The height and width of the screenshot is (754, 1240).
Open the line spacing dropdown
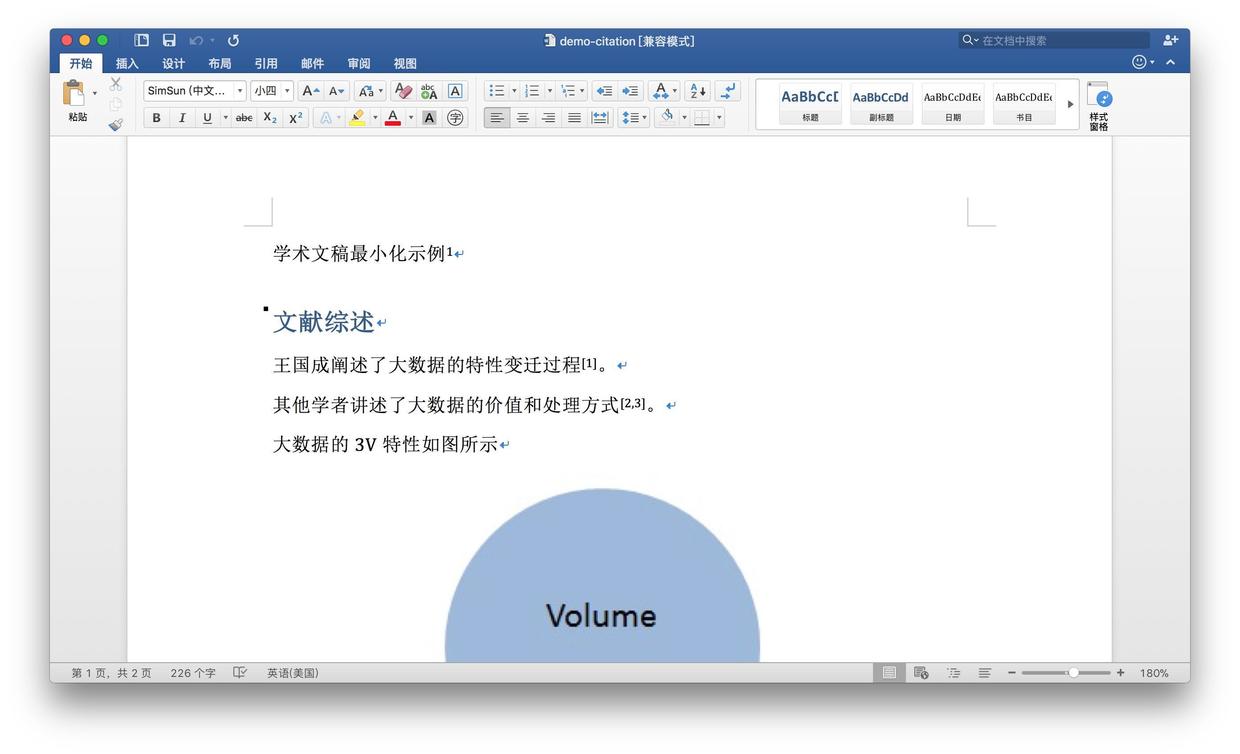(x=634, y=117)
